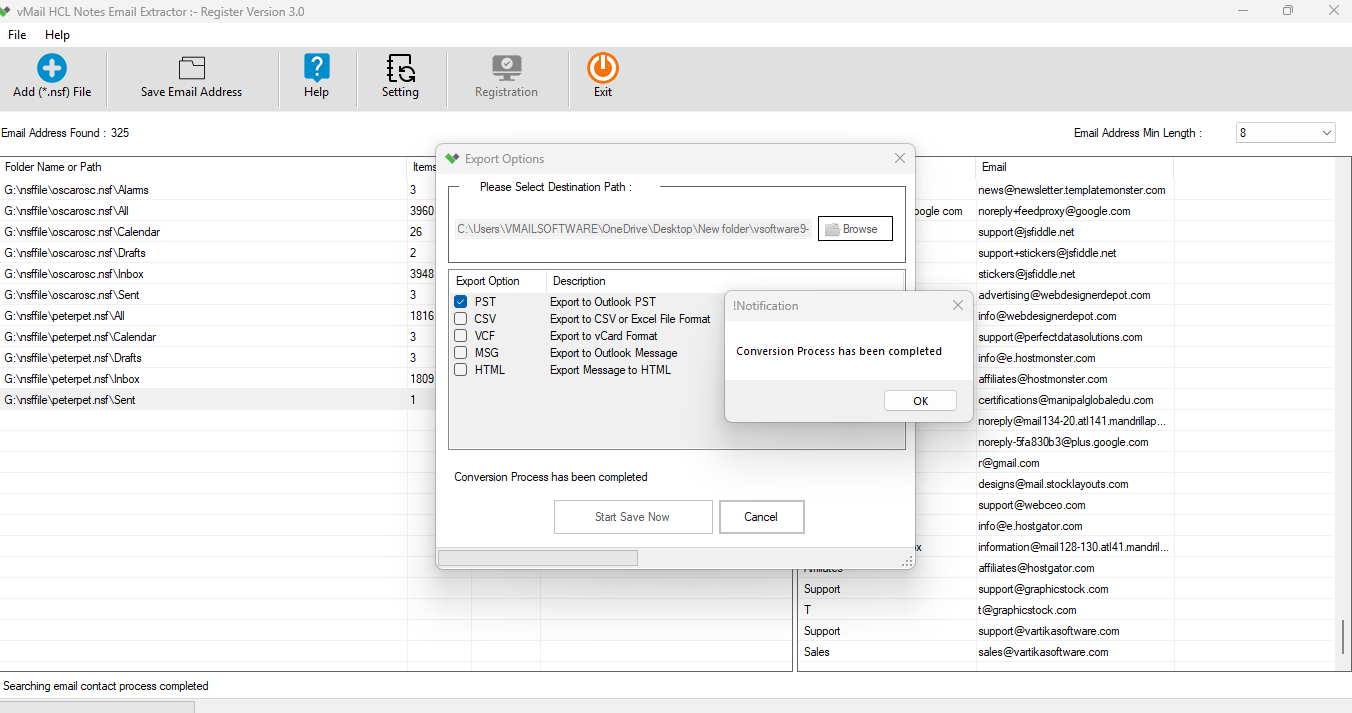This screenshot has width=1352, height=713.
Task: Tick the HTML export checkbox
Action: tap(461, 370)
